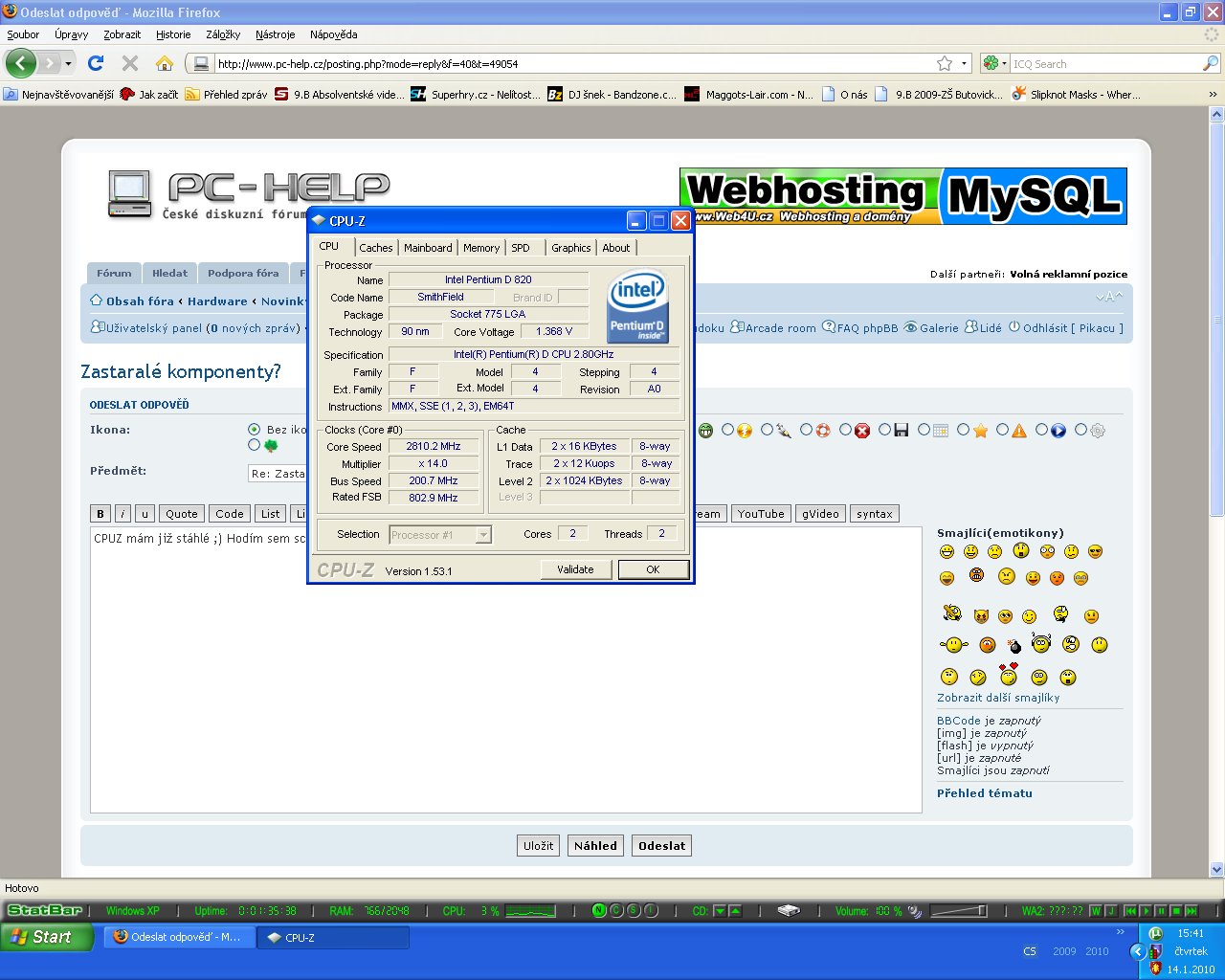Screen dimensions: 1225x980
Task: Switch to the Caches tab in CPU-Z
Action: [376, 248]
